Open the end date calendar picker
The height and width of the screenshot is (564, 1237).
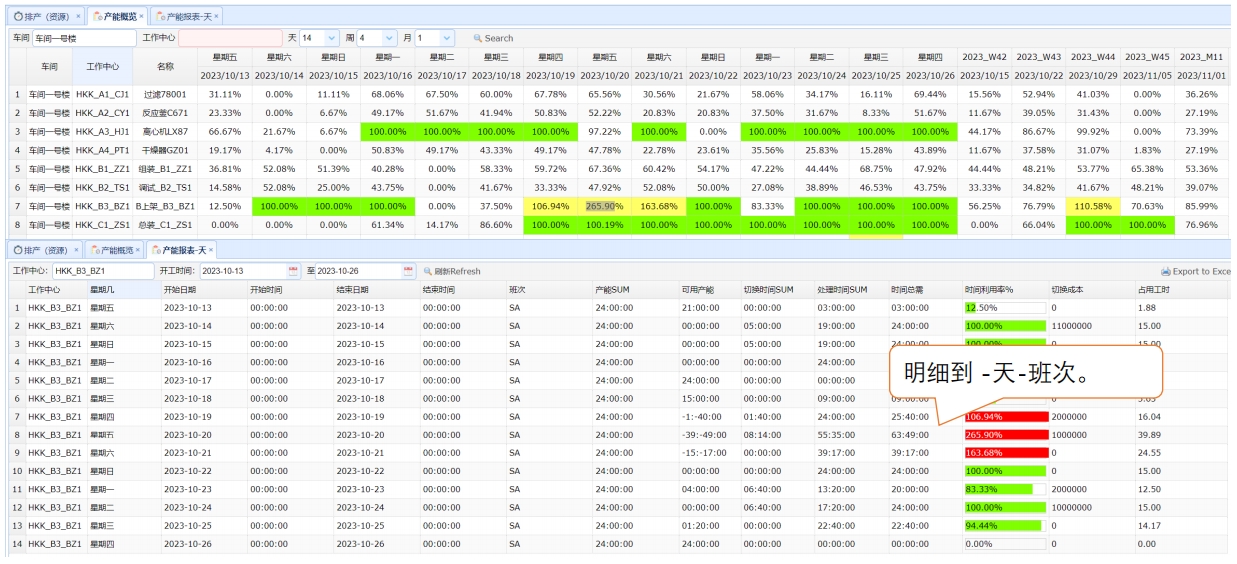point(408,271)
